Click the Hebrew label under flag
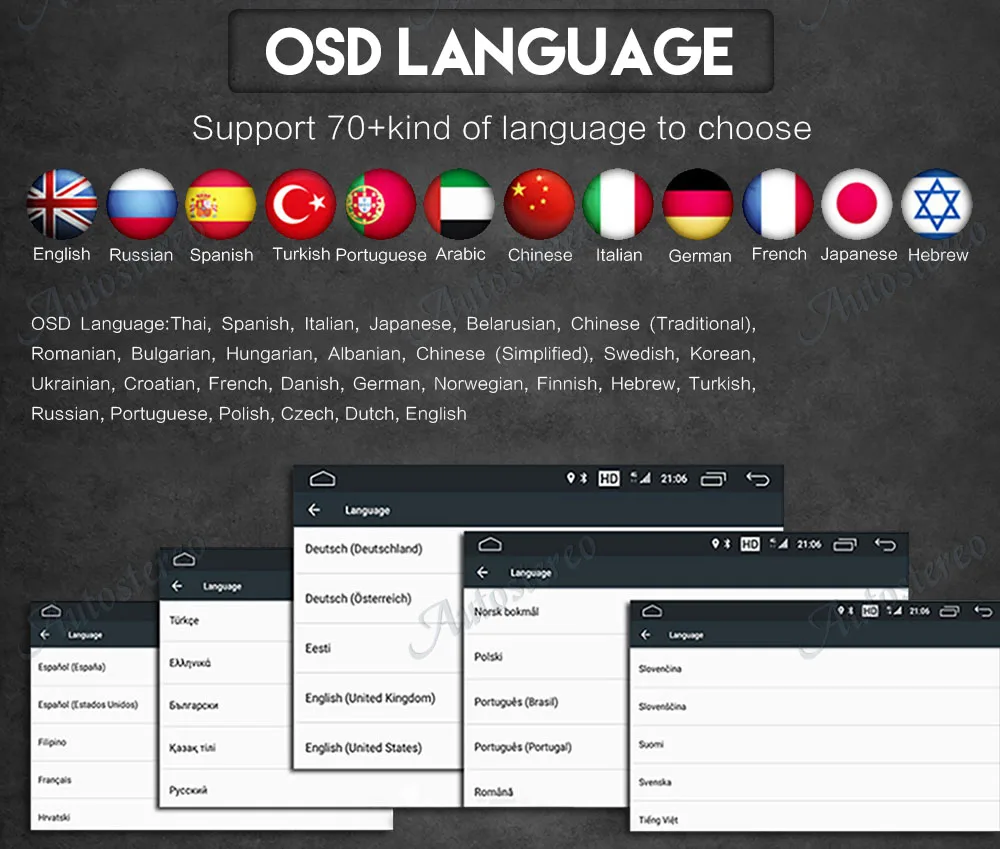Viewport: 1000px width, 849px height. tap(938, 255)
